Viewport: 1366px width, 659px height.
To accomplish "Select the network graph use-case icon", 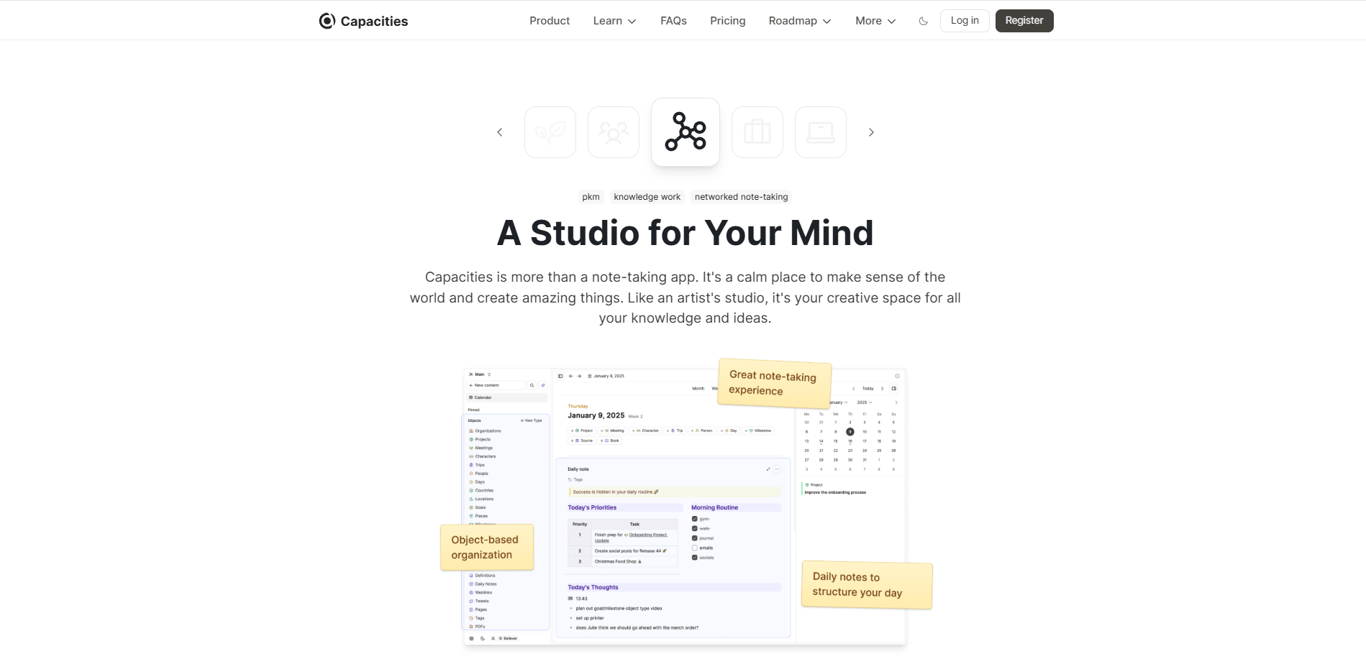I will point(685,132).
